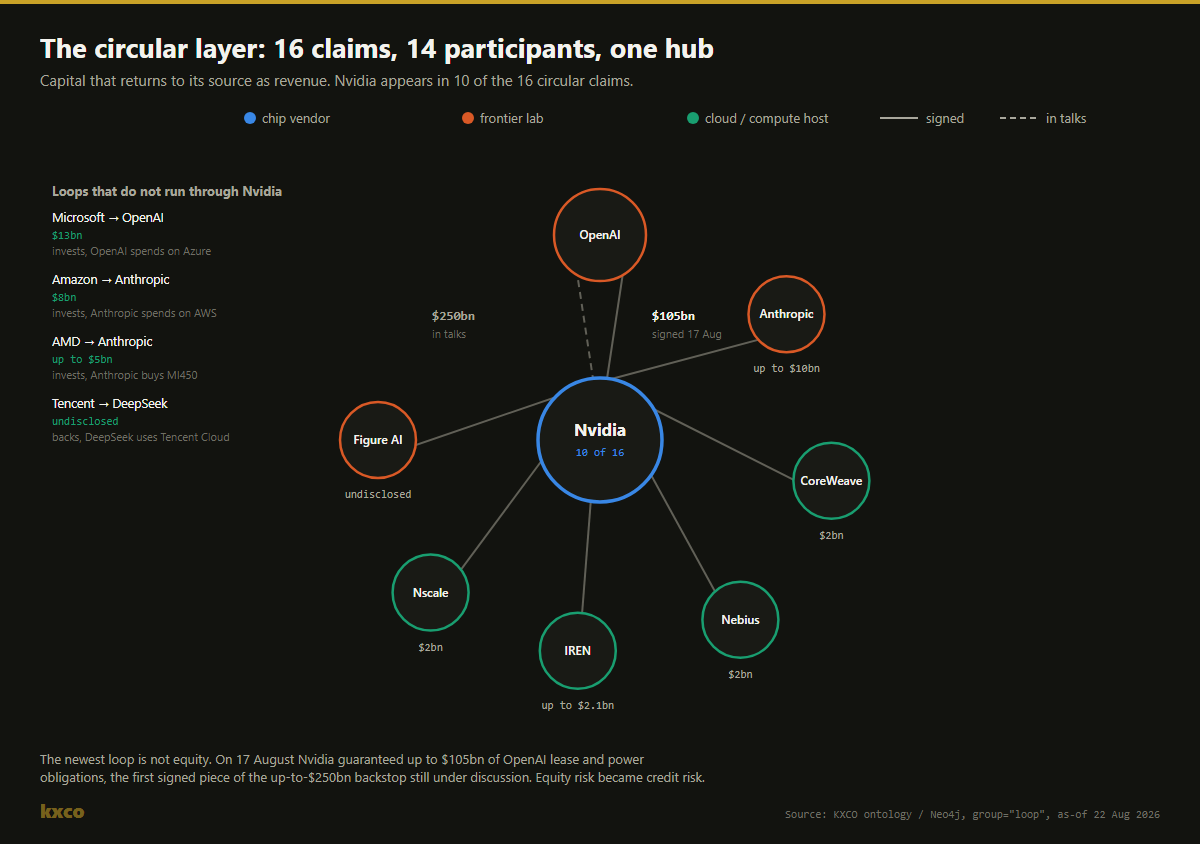Viewport: 1200px width, 844px height.
Task: Click the subtitle about capital returning as revenue
Action: coord(337,81)
